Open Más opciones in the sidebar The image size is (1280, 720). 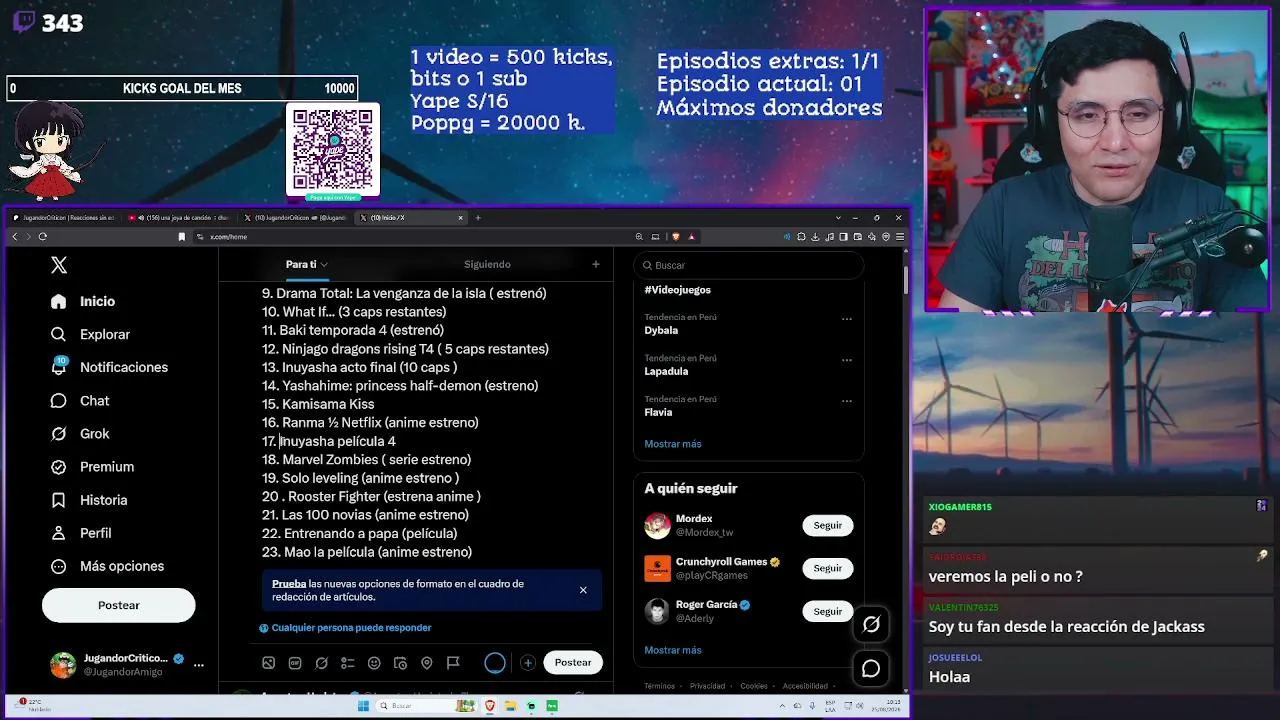[x=107, y=566]
